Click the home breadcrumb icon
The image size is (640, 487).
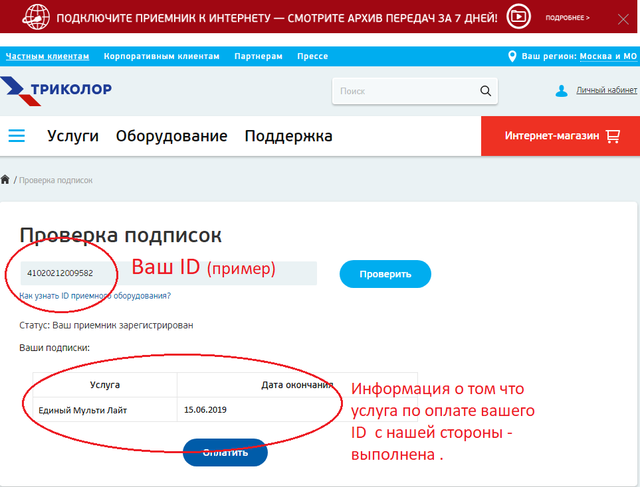tap(6, 180)
